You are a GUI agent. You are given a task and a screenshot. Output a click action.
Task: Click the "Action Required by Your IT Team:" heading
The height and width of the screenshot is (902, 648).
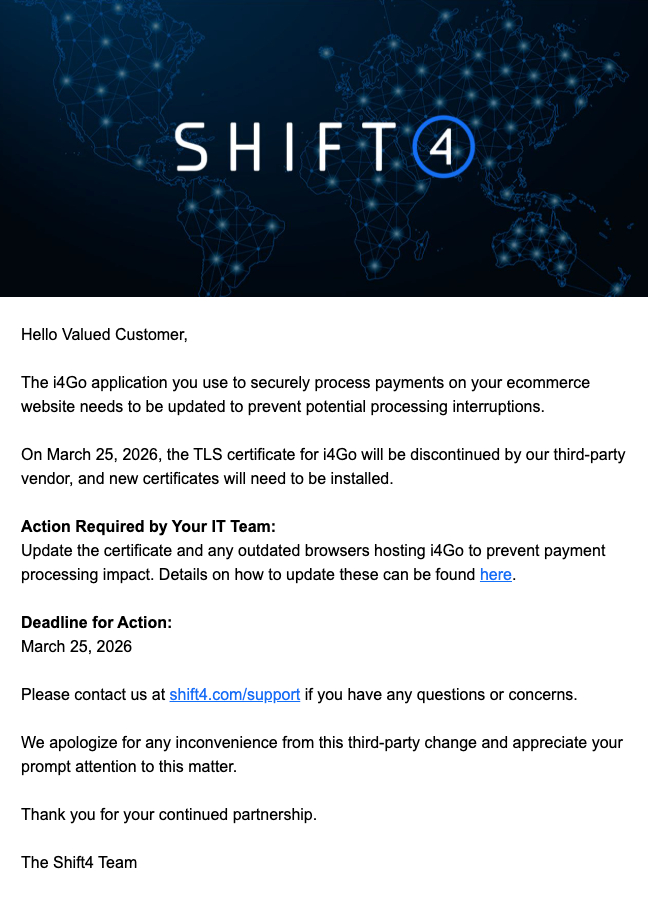point(148,527)
